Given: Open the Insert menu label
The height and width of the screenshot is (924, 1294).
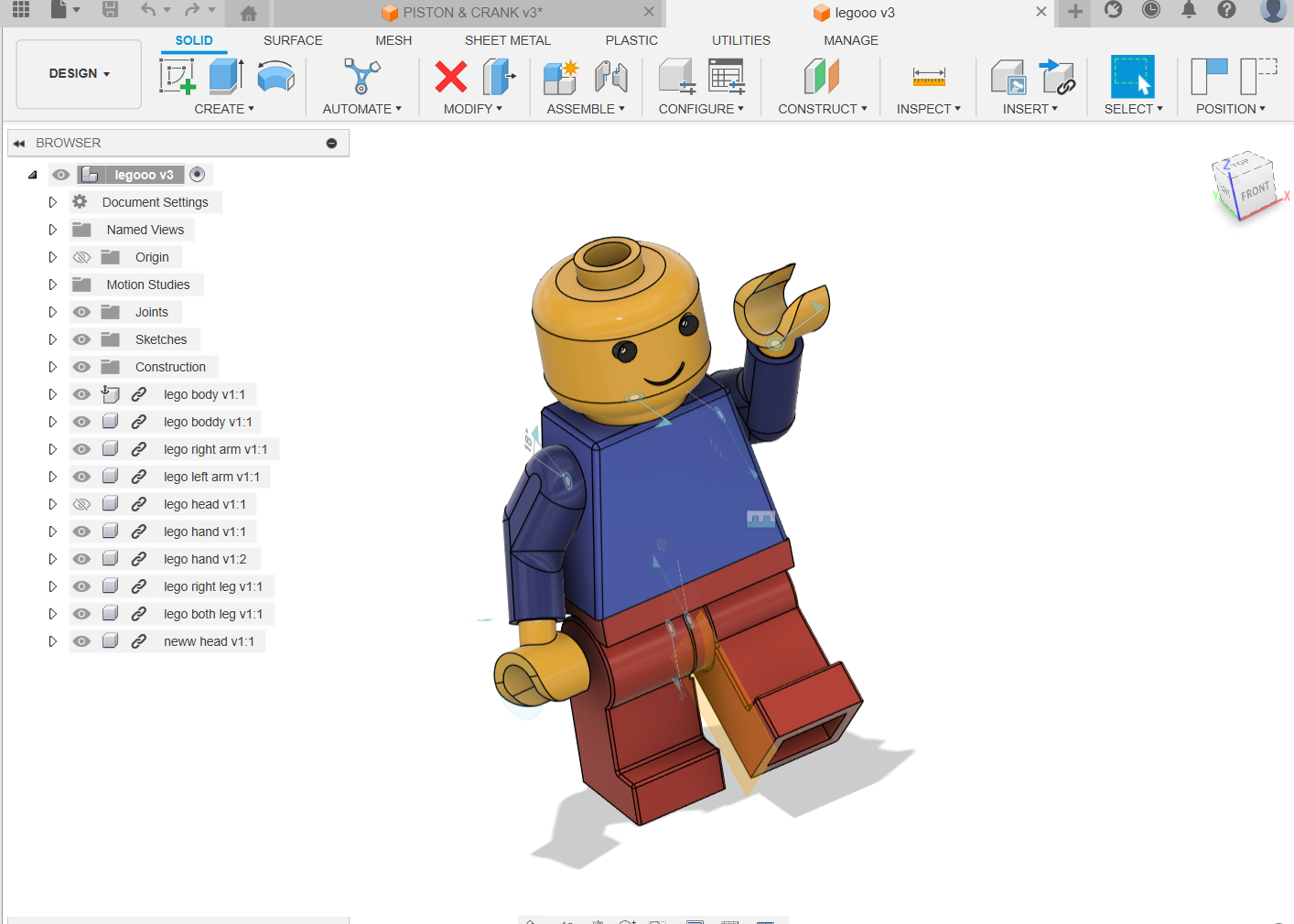Looking at the screenshot, I should click(x=1030, y=109).
